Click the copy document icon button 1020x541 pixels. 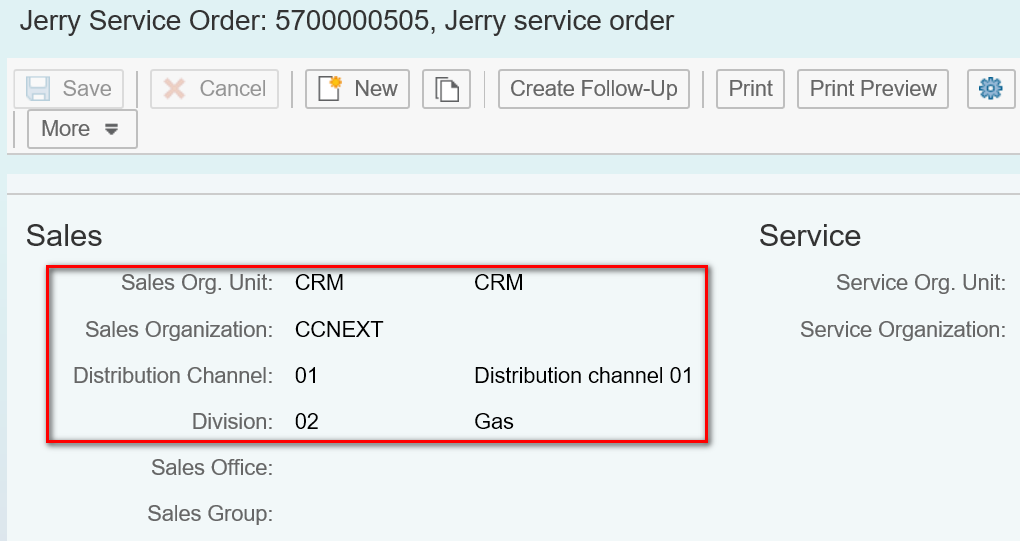point(446,89)
